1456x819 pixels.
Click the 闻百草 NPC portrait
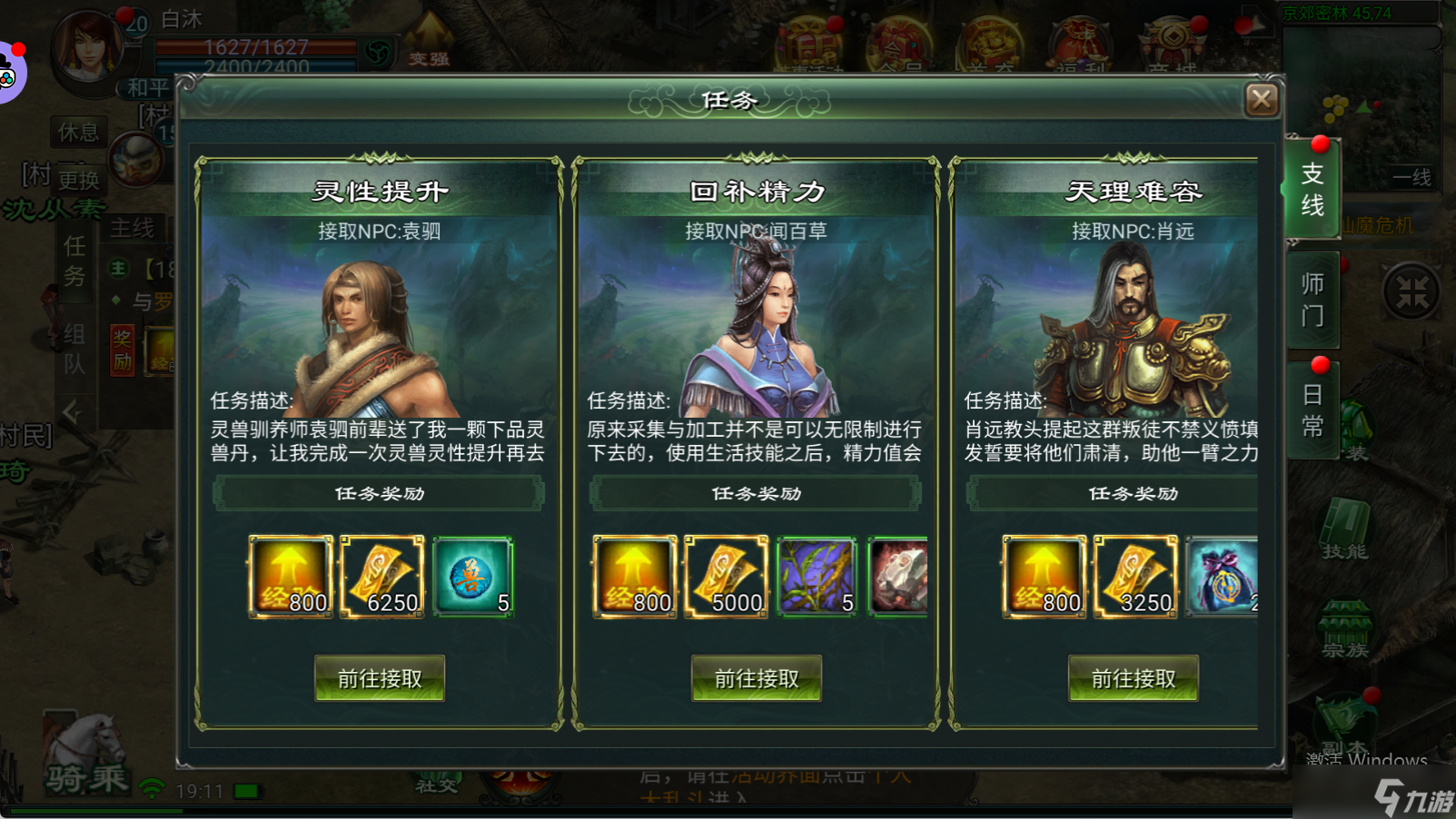[760, 327]
